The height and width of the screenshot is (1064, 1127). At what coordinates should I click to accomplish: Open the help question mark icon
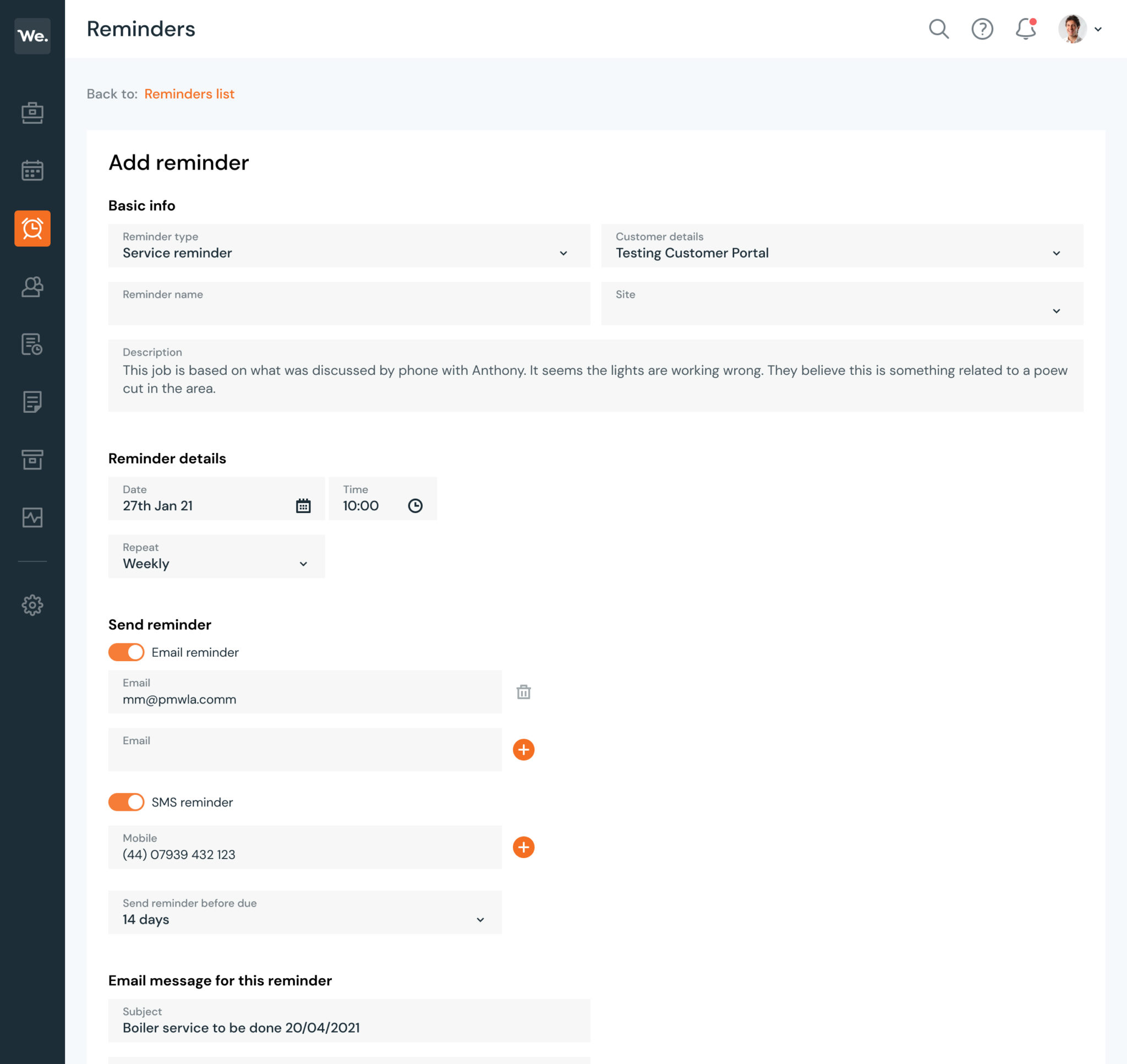982,29
